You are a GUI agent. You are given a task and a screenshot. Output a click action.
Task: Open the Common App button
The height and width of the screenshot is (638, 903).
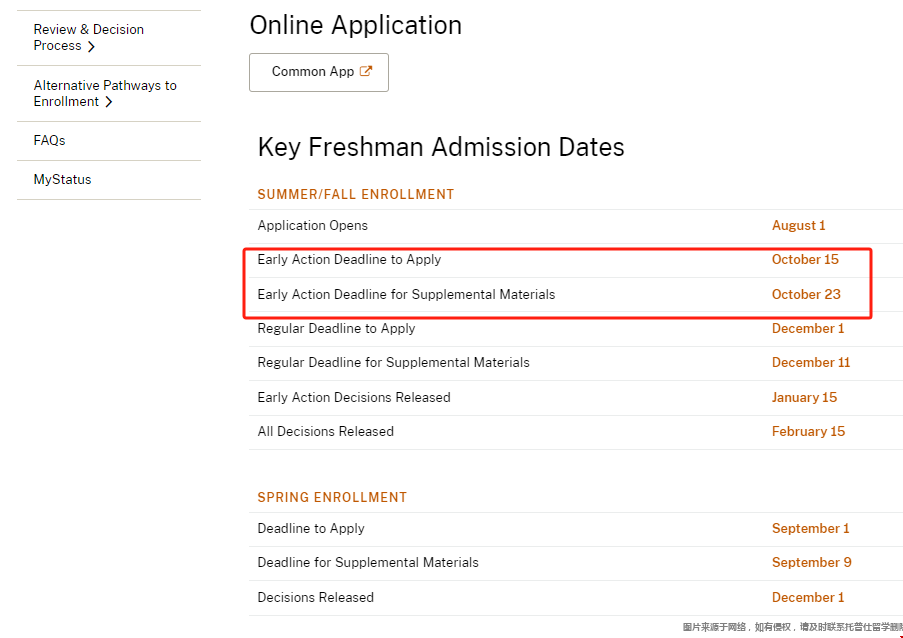pyautogui.click(x=319, y=73)
